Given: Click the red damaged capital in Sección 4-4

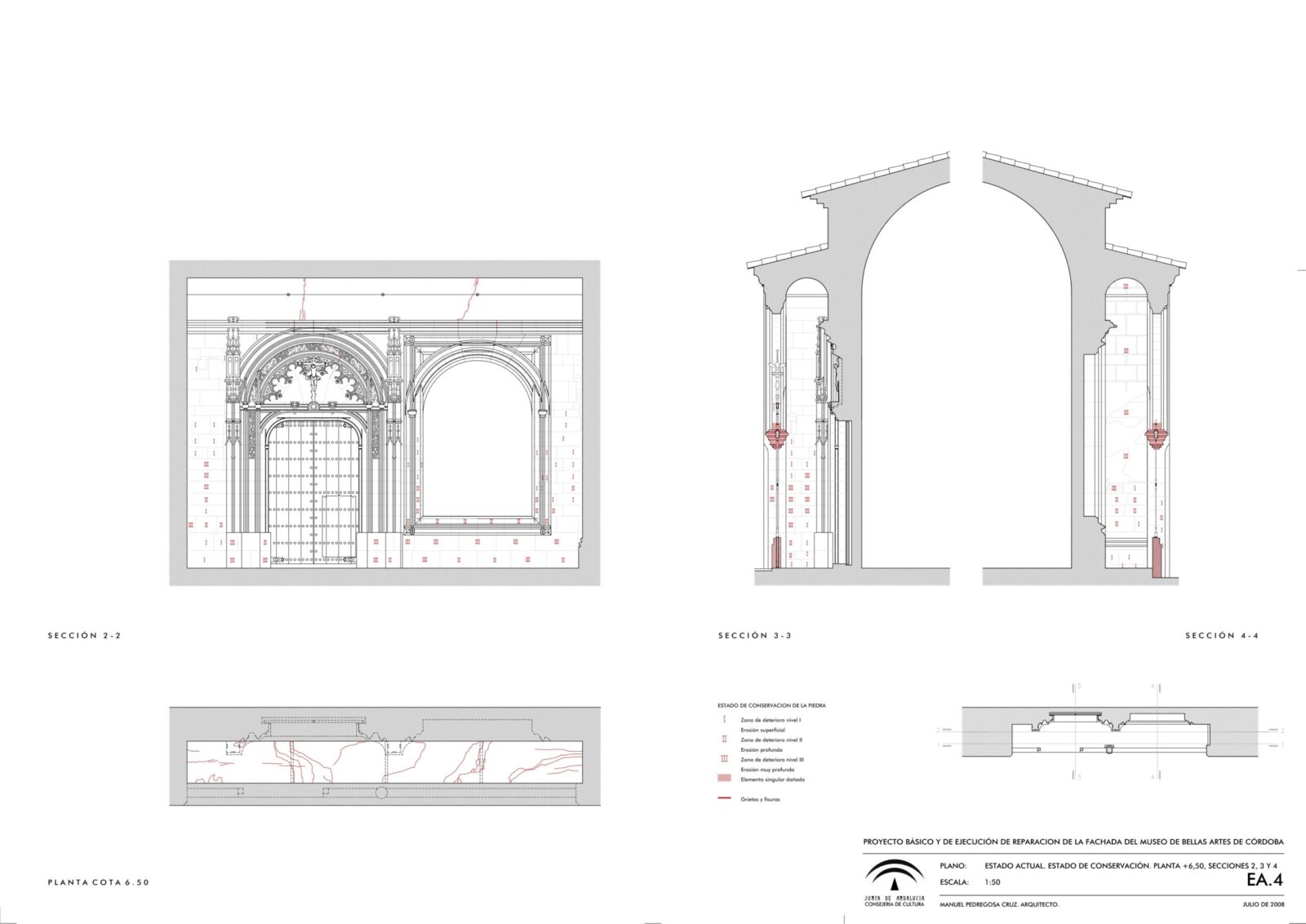Looking at the screenshot, I should pyautogui.click(x=1155, y=435).
